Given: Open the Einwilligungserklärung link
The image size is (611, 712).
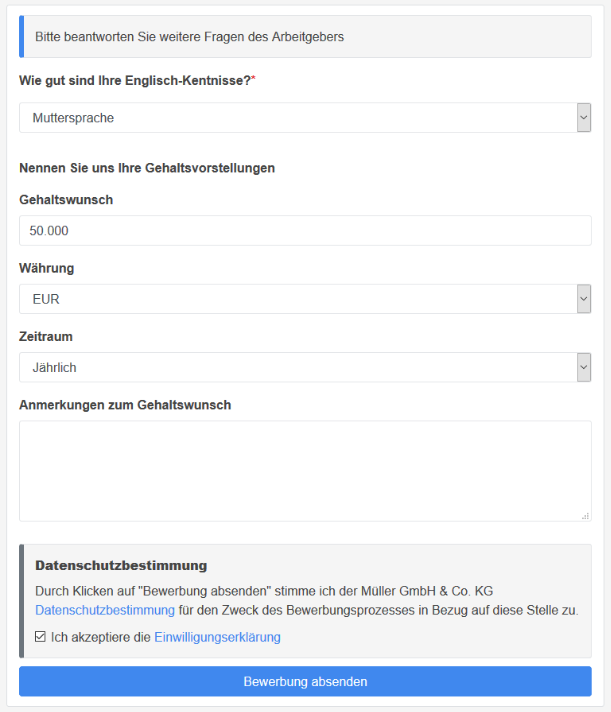Looking at the screenshot, I should click(217, 637).
